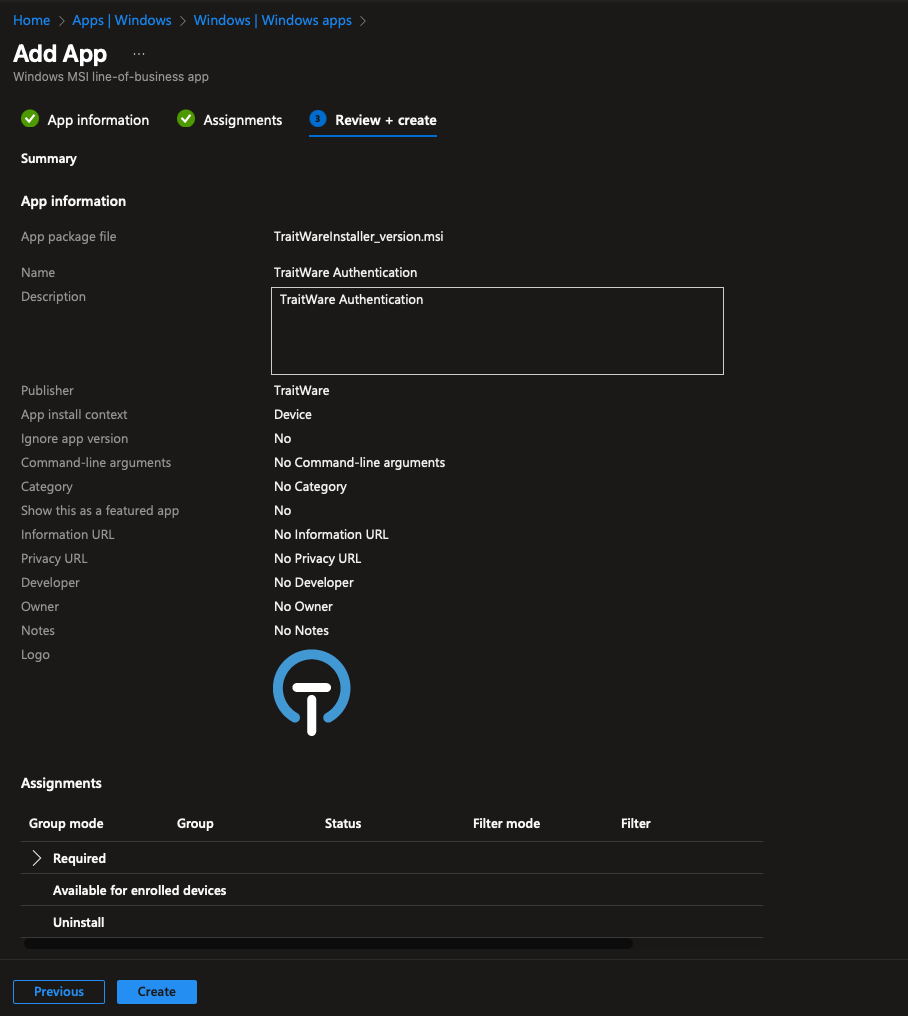Click the Group column header

195,824
